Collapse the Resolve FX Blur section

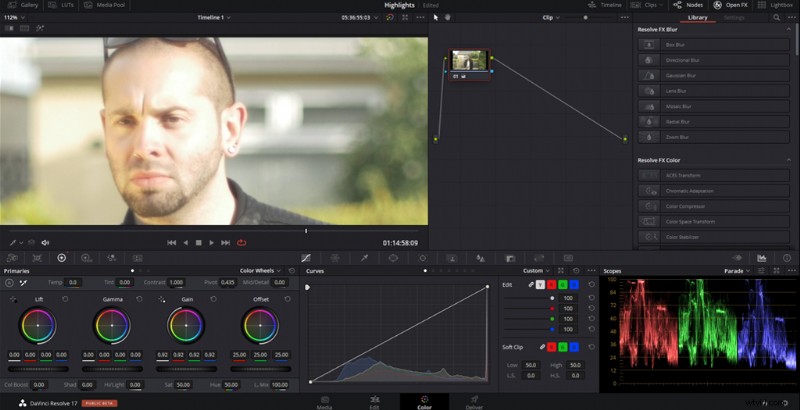click(789, 30)
